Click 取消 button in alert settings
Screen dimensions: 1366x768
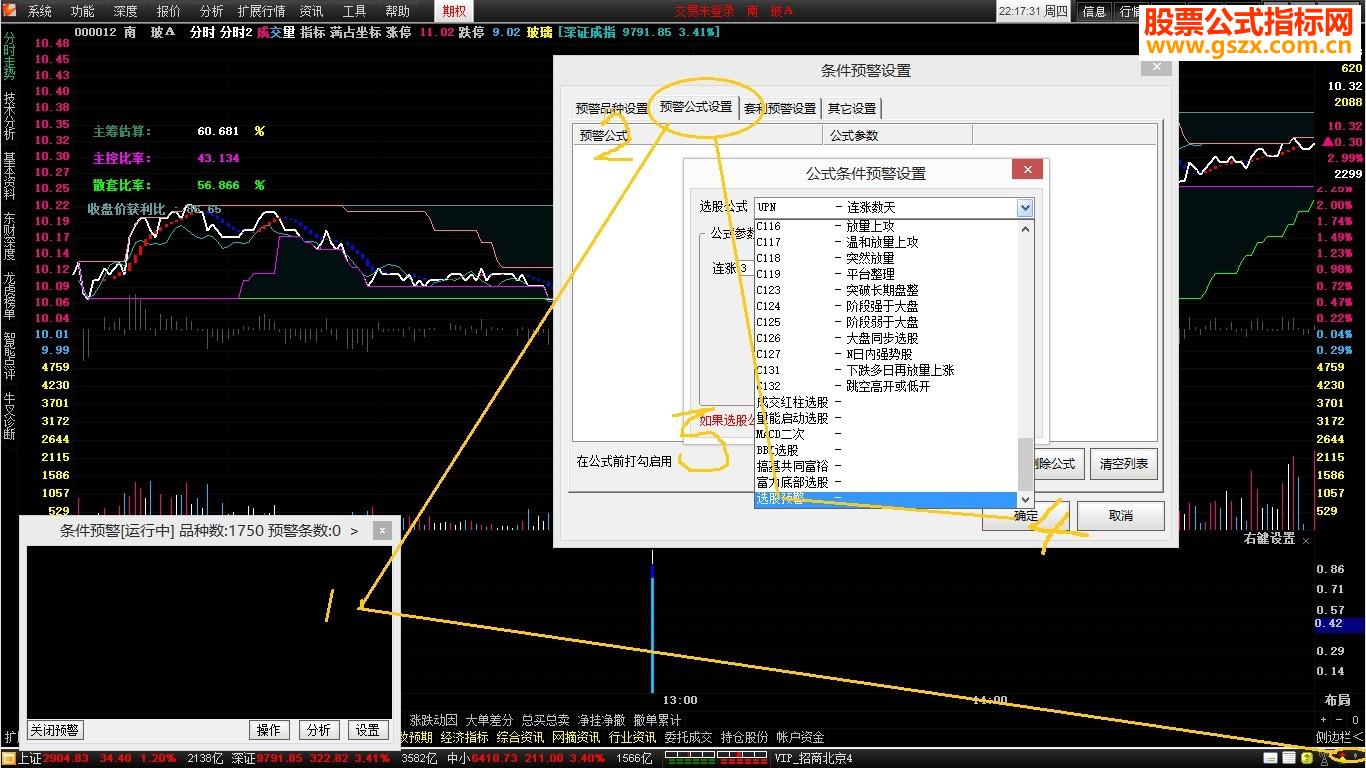(1120, 516)
